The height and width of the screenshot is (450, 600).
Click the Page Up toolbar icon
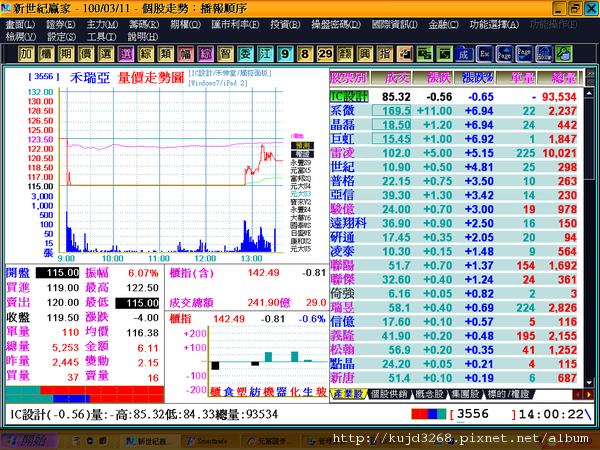click(x=504, y=54)
